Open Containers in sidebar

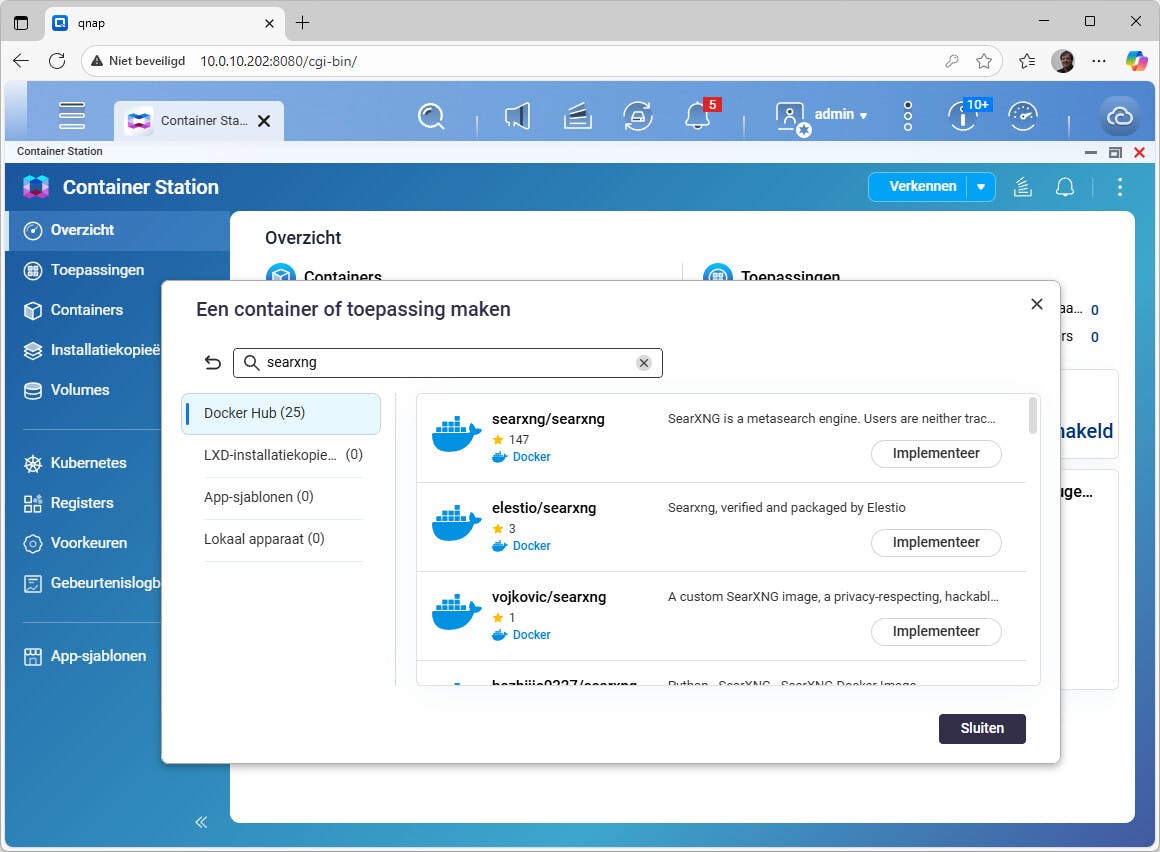[84, 310]
